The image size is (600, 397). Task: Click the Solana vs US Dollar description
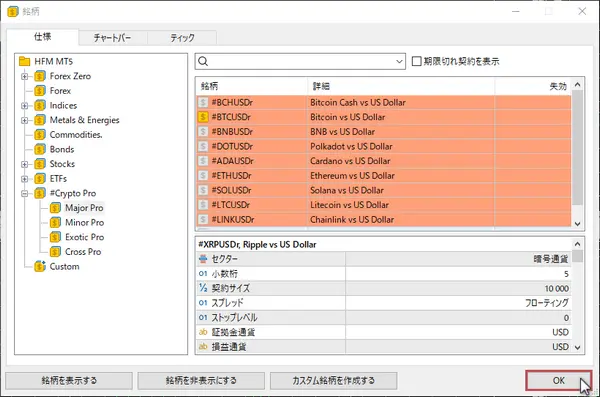(x=347, y=190)
